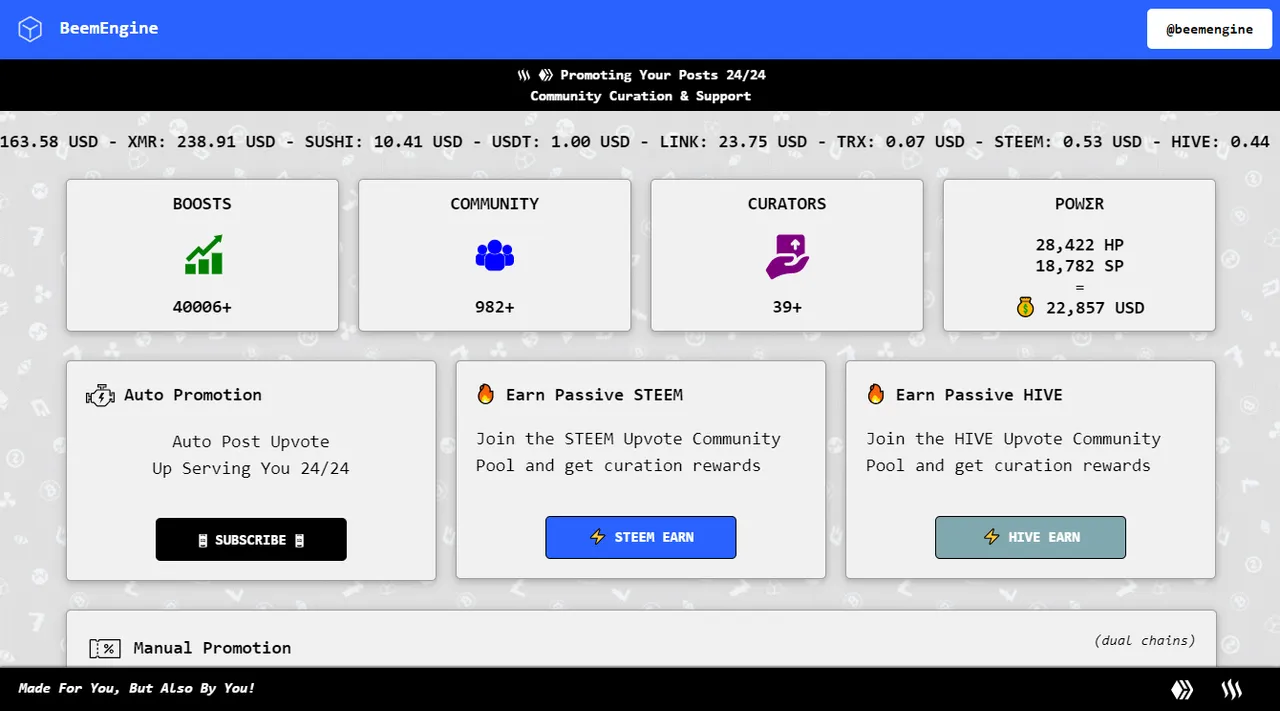Click the 28,422 HP value

pyautogui.click(x=1080, y=245)
